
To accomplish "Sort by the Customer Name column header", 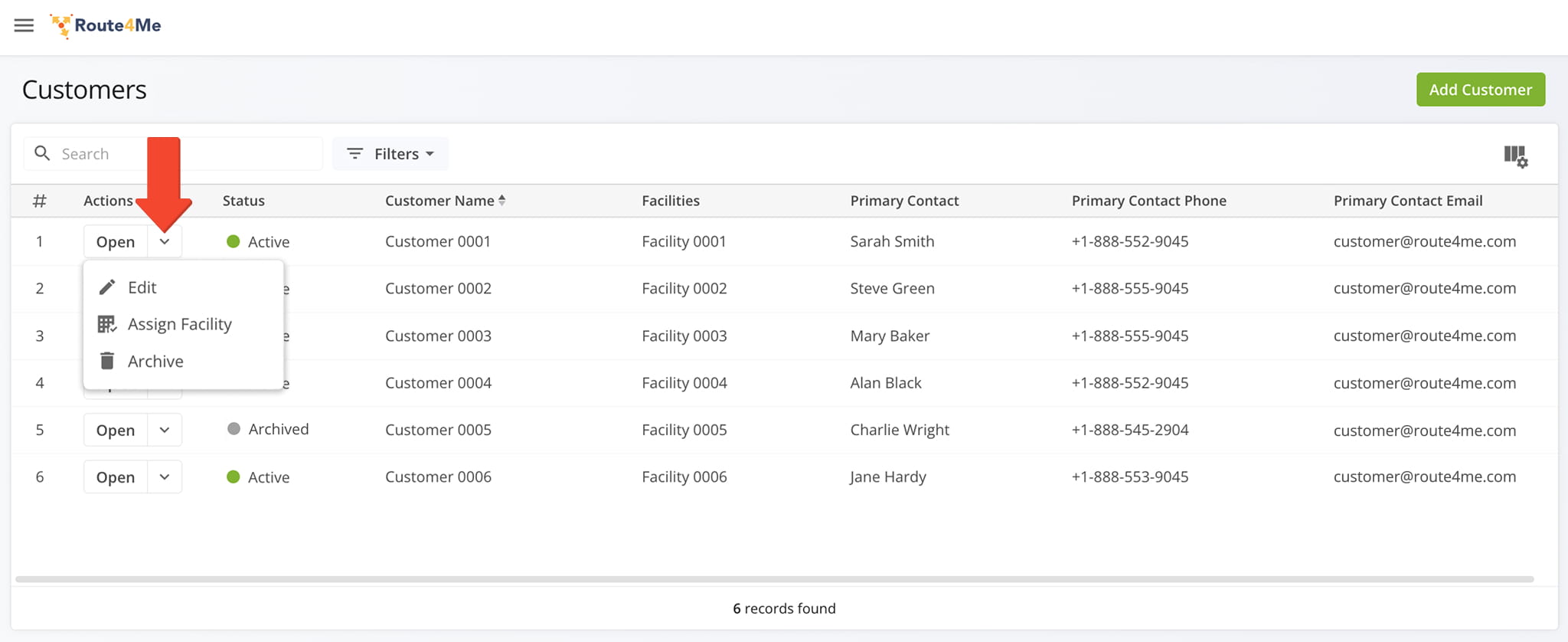I will [x=439, y=200].
